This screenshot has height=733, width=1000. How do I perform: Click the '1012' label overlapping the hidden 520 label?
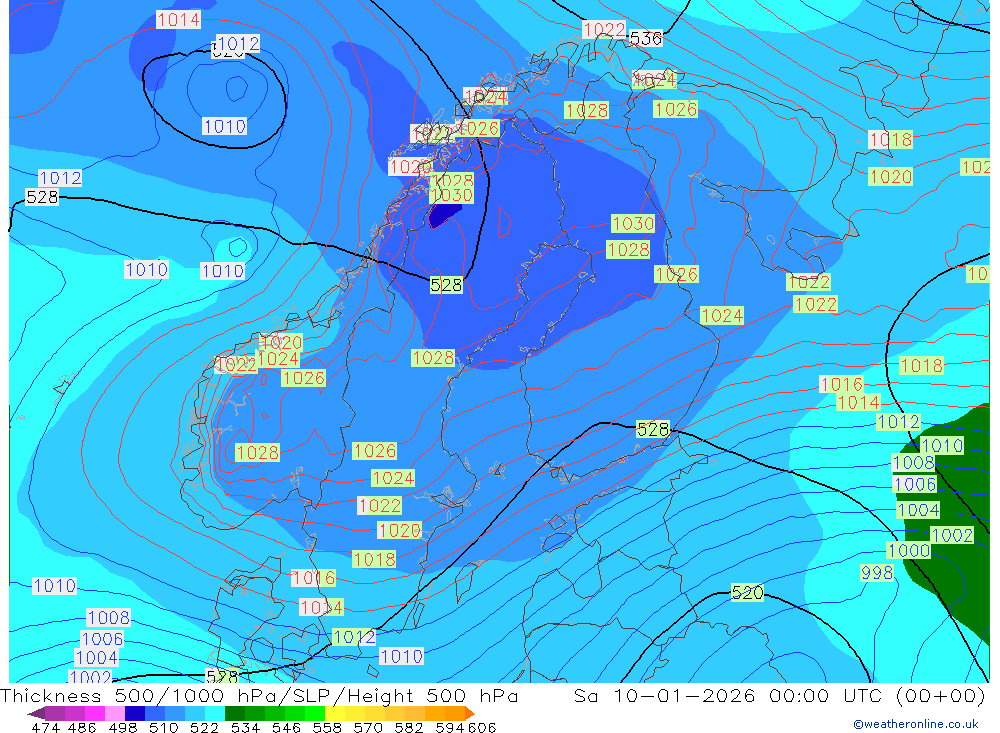[238, 43]
